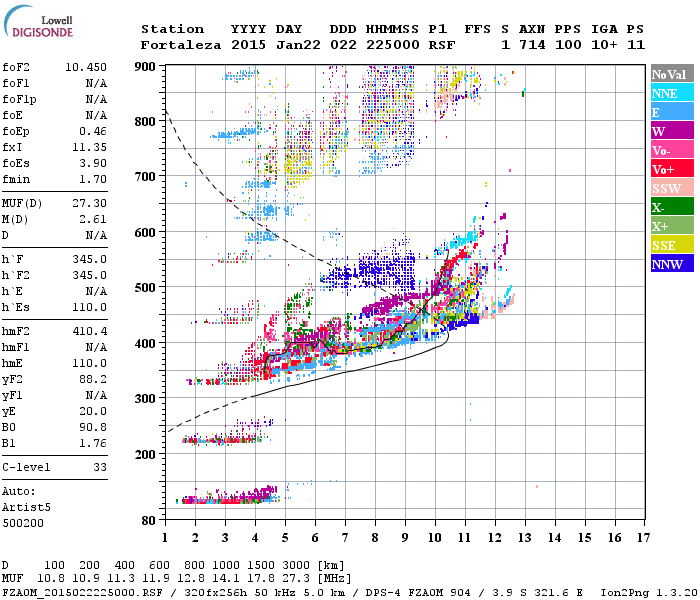Image resolution: width=700 pixels, height=600 pixels.
Task: Click the M(D) value 2.61
Action: point(93,219)
